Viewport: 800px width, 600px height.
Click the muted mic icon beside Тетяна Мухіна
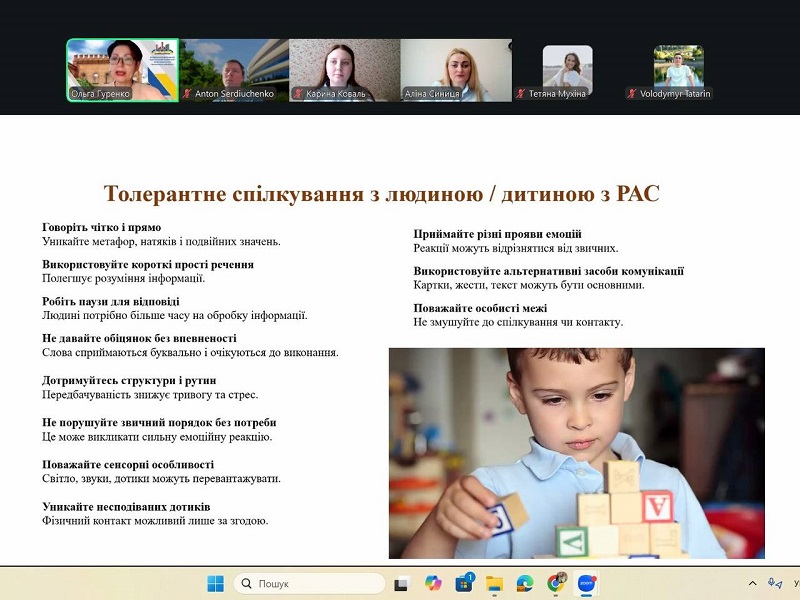(x=521, y=94)
